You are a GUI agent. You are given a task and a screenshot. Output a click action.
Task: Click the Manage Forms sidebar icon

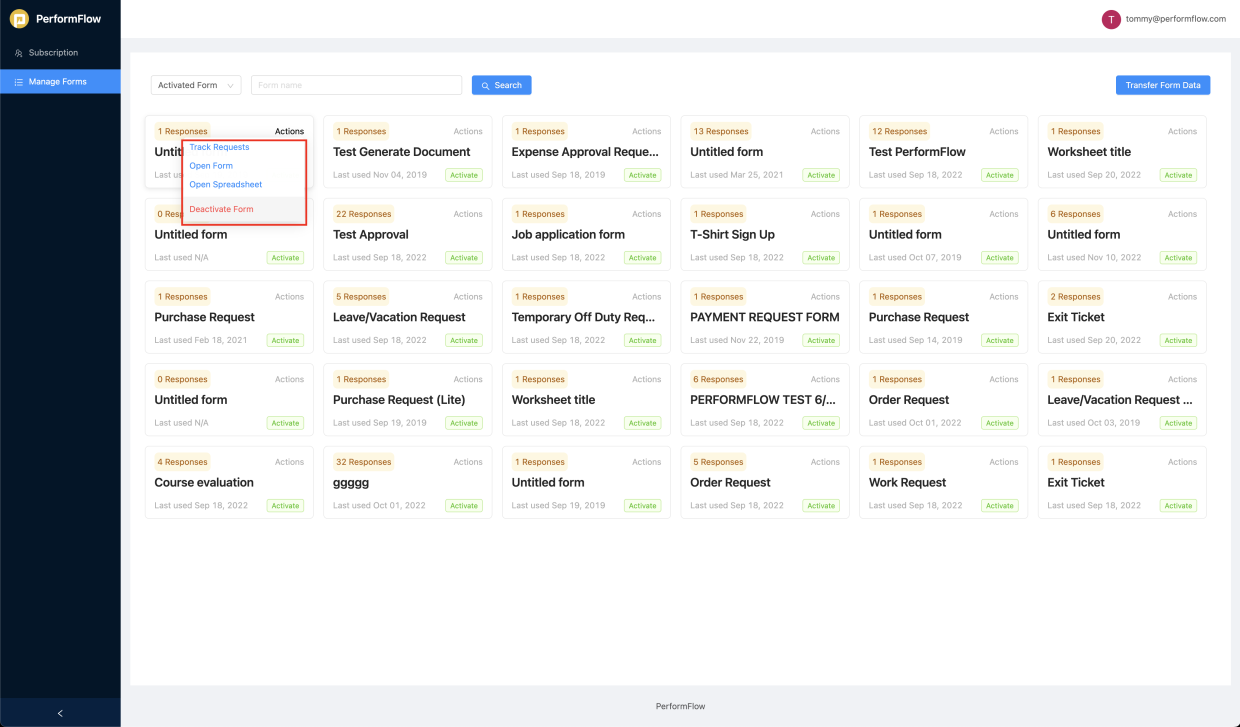click(17, 81)
